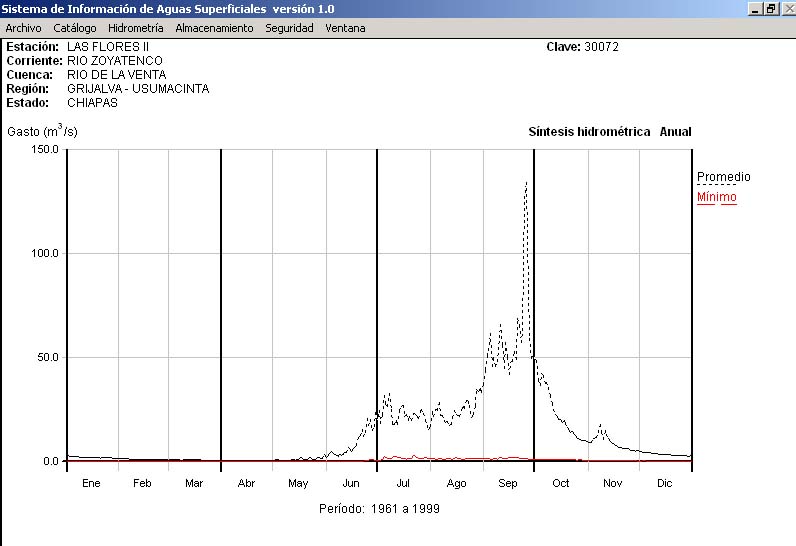
Task: Close the application window
Action: pos(786,8)
